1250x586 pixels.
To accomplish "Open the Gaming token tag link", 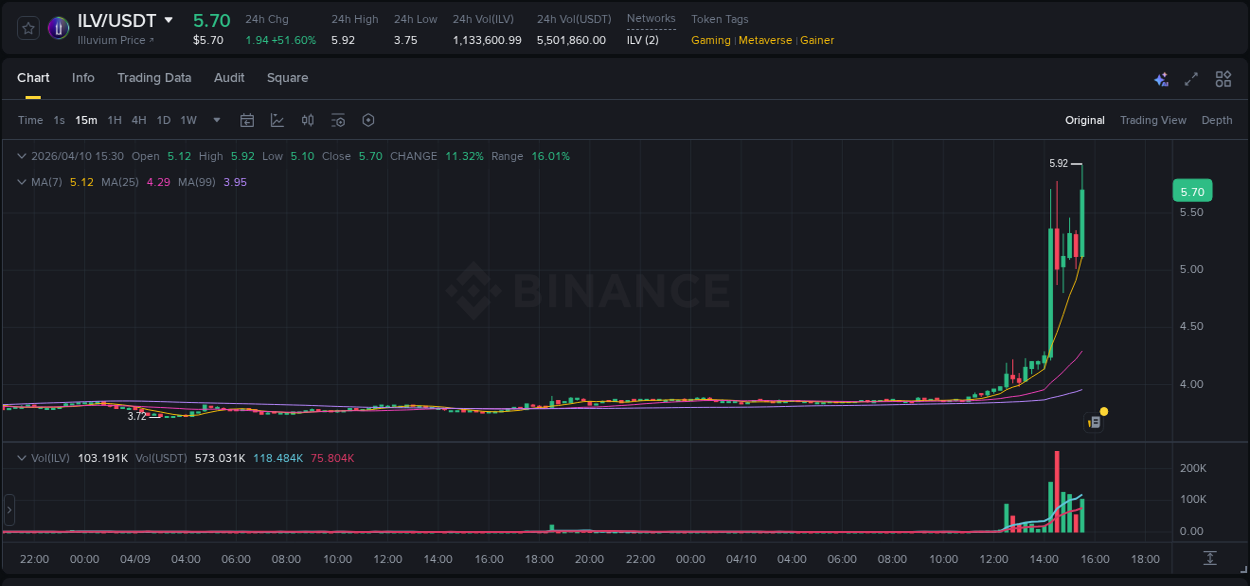I will pyautogui.click(x=711, y=40).
